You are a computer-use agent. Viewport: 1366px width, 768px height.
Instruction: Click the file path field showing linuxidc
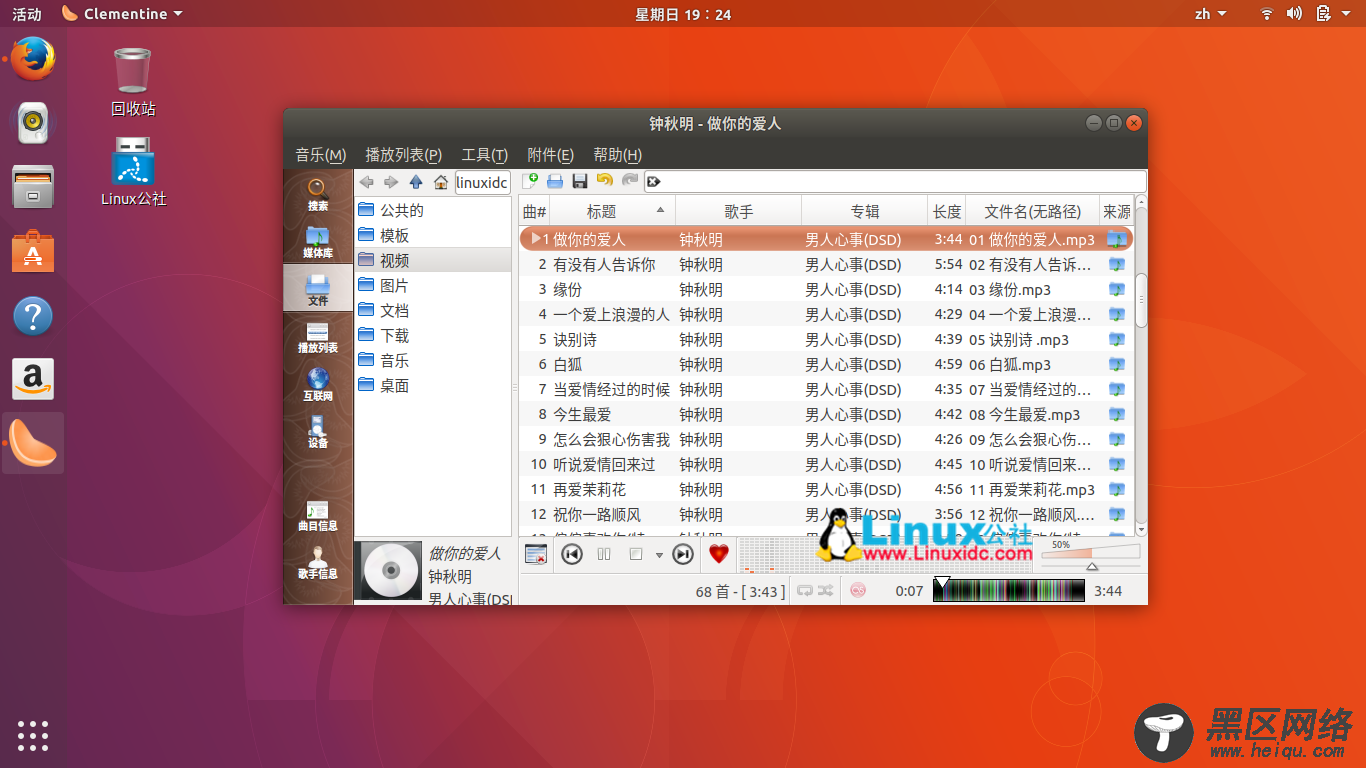pos(483,182)
